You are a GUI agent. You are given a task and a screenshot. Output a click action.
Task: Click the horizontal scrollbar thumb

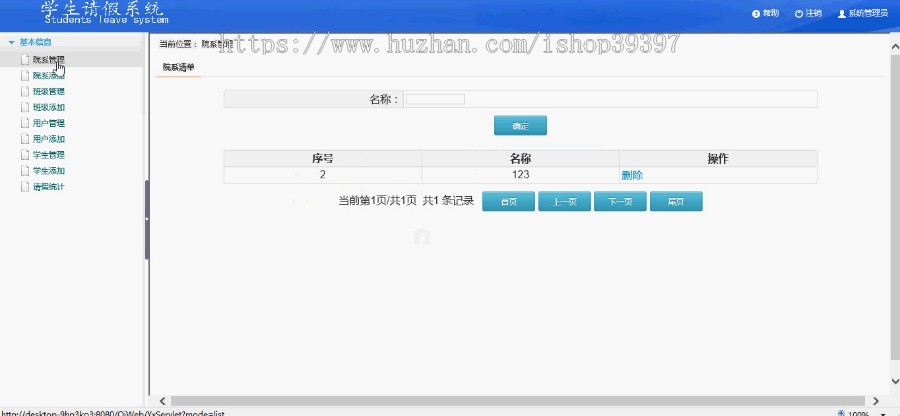pos(518,401)
